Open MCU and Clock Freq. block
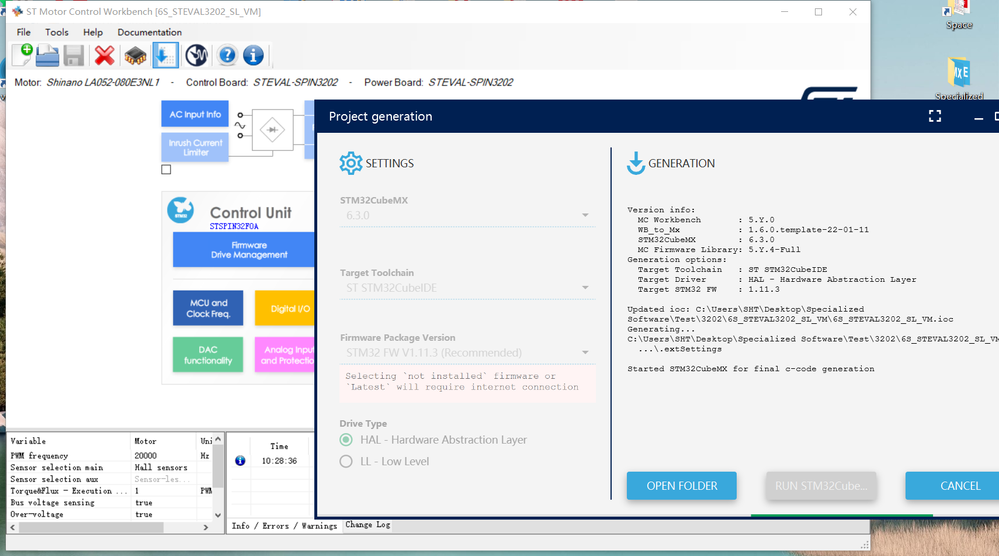Screen dimensions: 999x556 coord(208,308)
